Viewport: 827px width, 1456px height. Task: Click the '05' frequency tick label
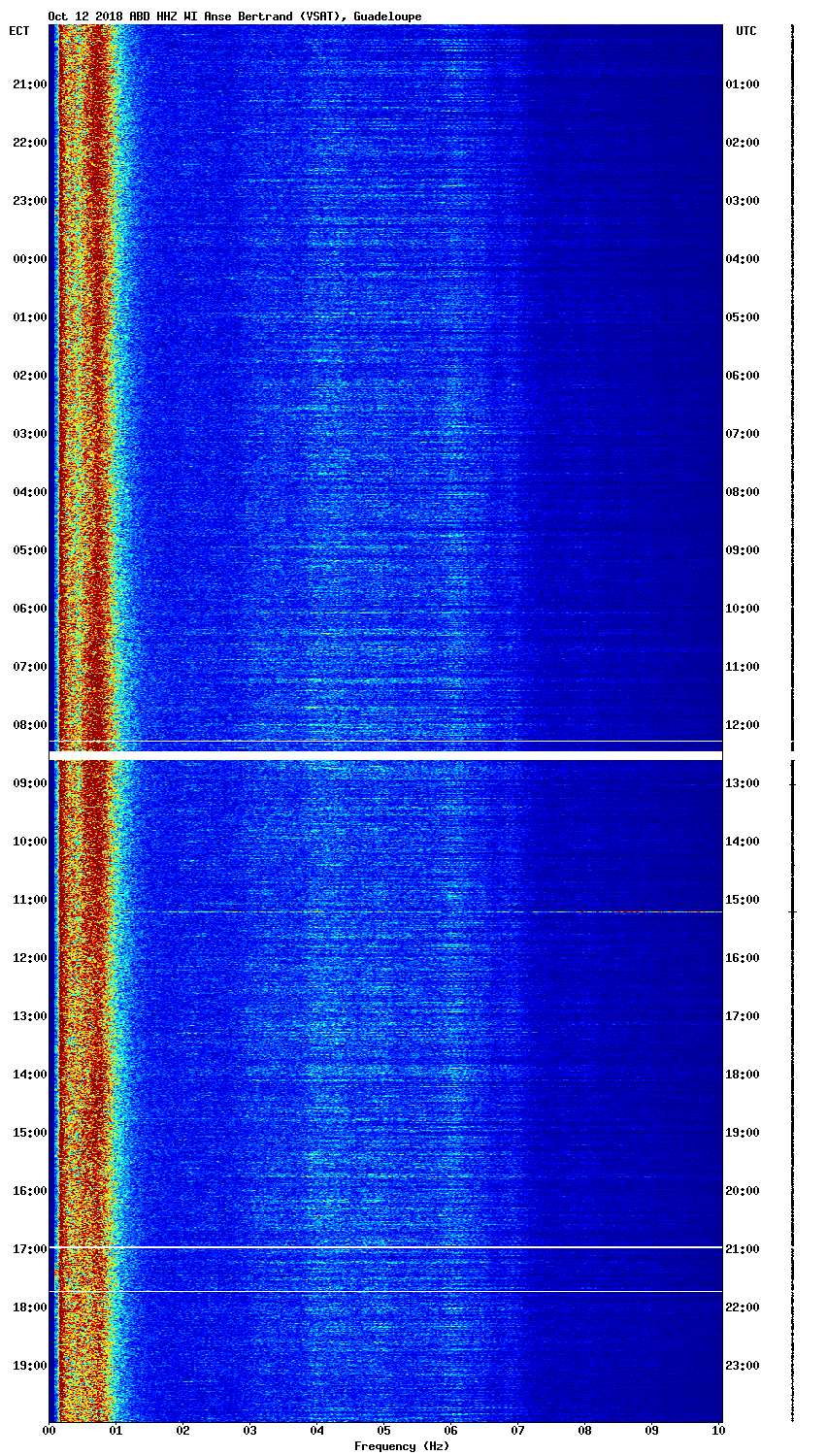(x=384, y=1431)
